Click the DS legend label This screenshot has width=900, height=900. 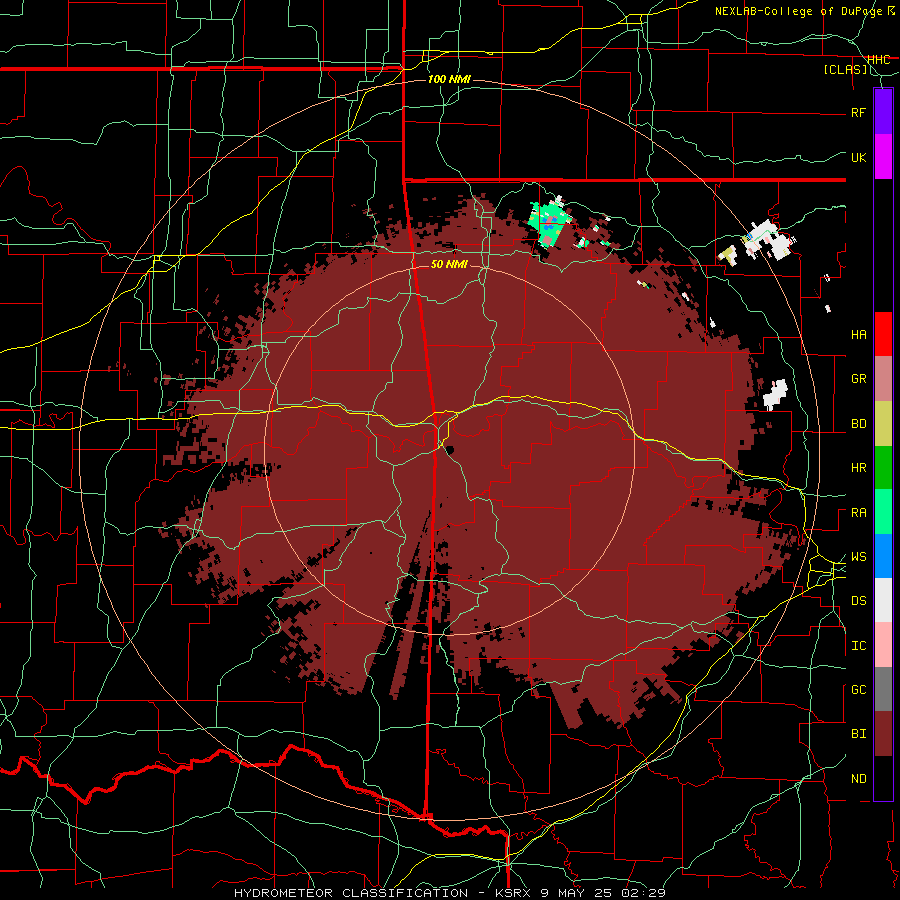click(x=858, y=601)
